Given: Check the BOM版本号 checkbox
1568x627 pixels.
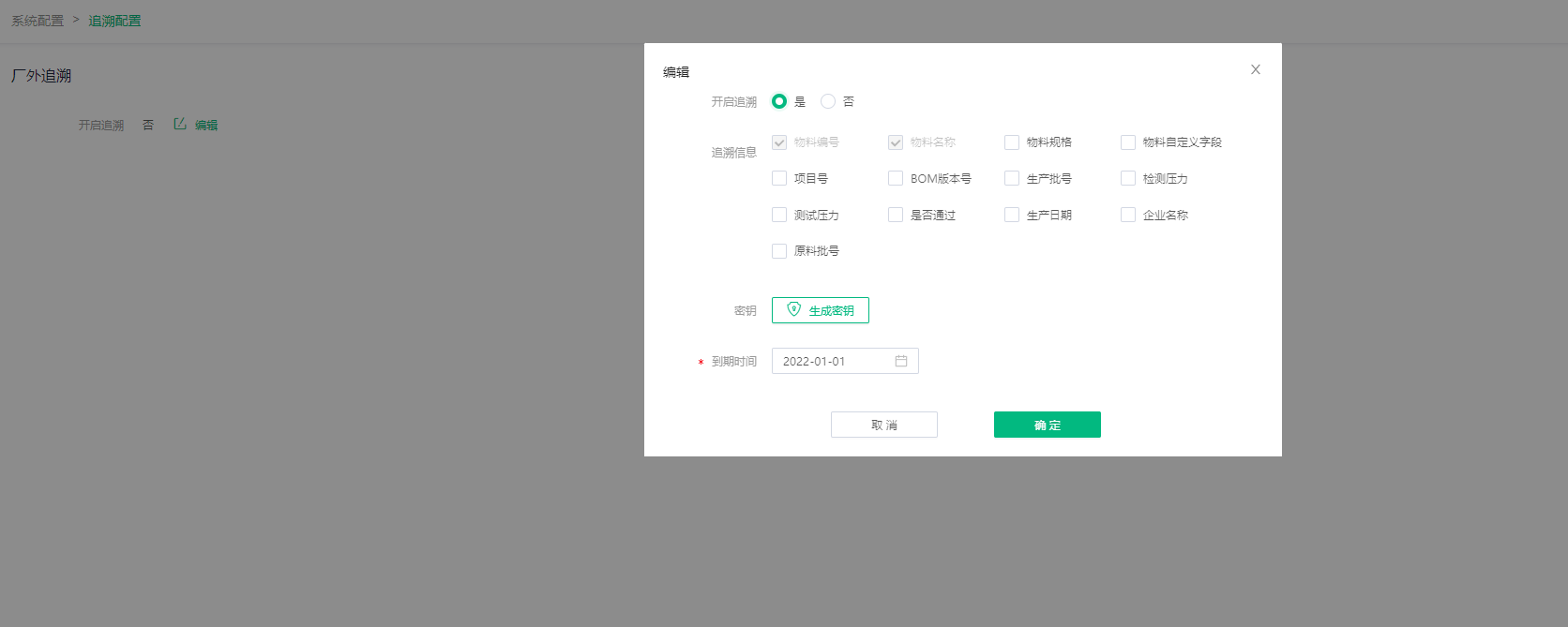Looking at the screenshot, I should coord(896,178).
